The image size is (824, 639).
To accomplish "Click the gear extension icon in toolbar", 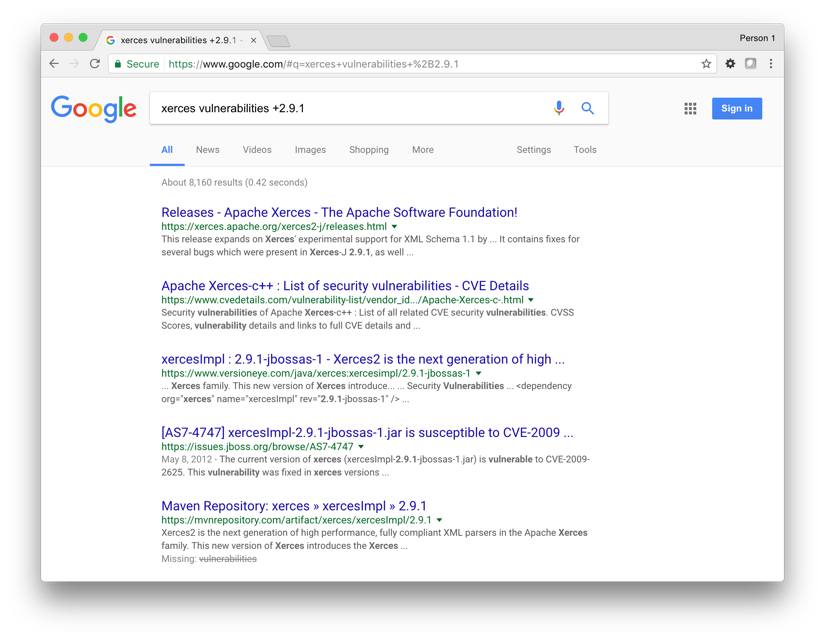I will (x=730, y=64).
